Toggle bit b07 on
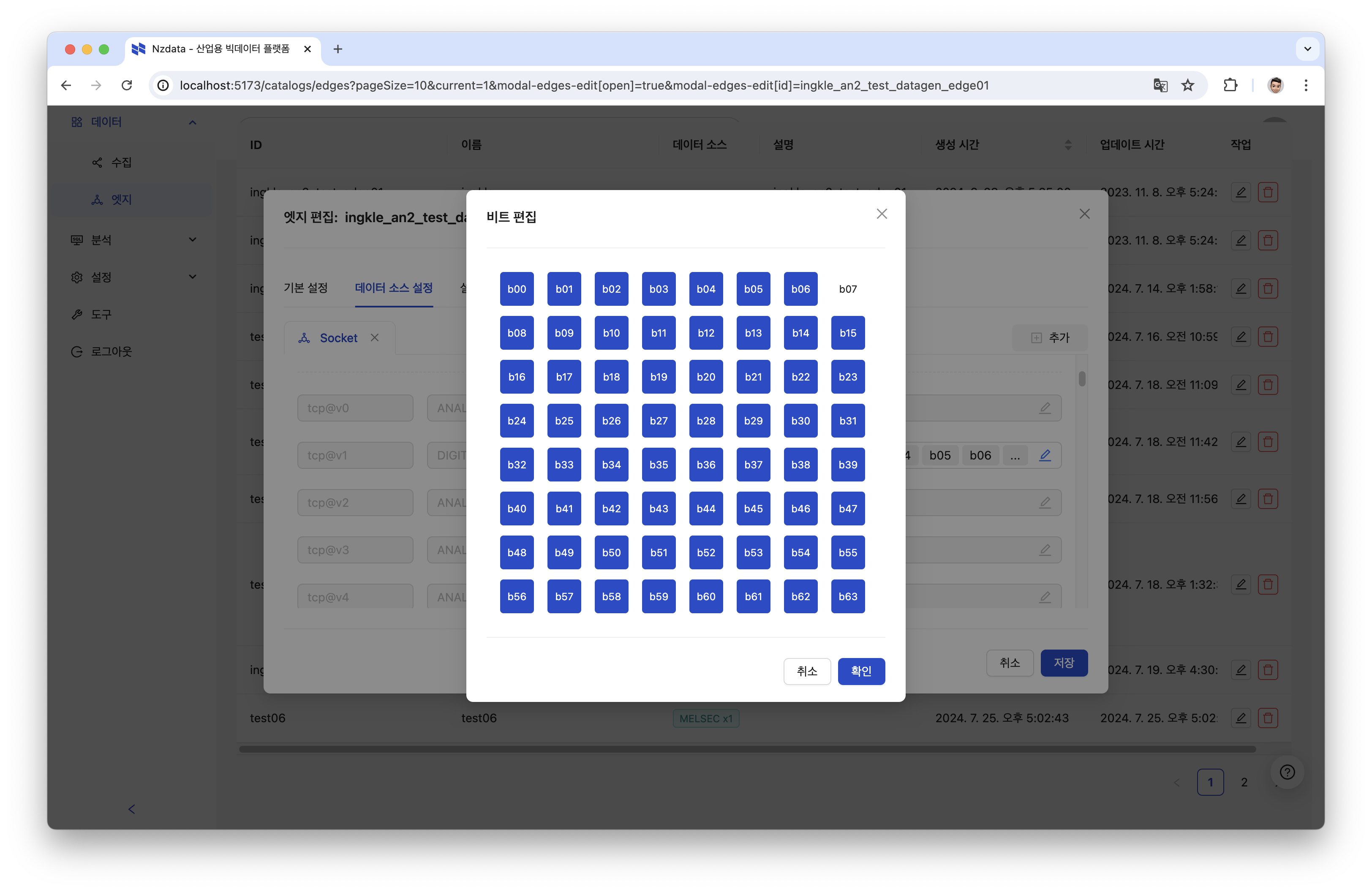 (847, 289)
